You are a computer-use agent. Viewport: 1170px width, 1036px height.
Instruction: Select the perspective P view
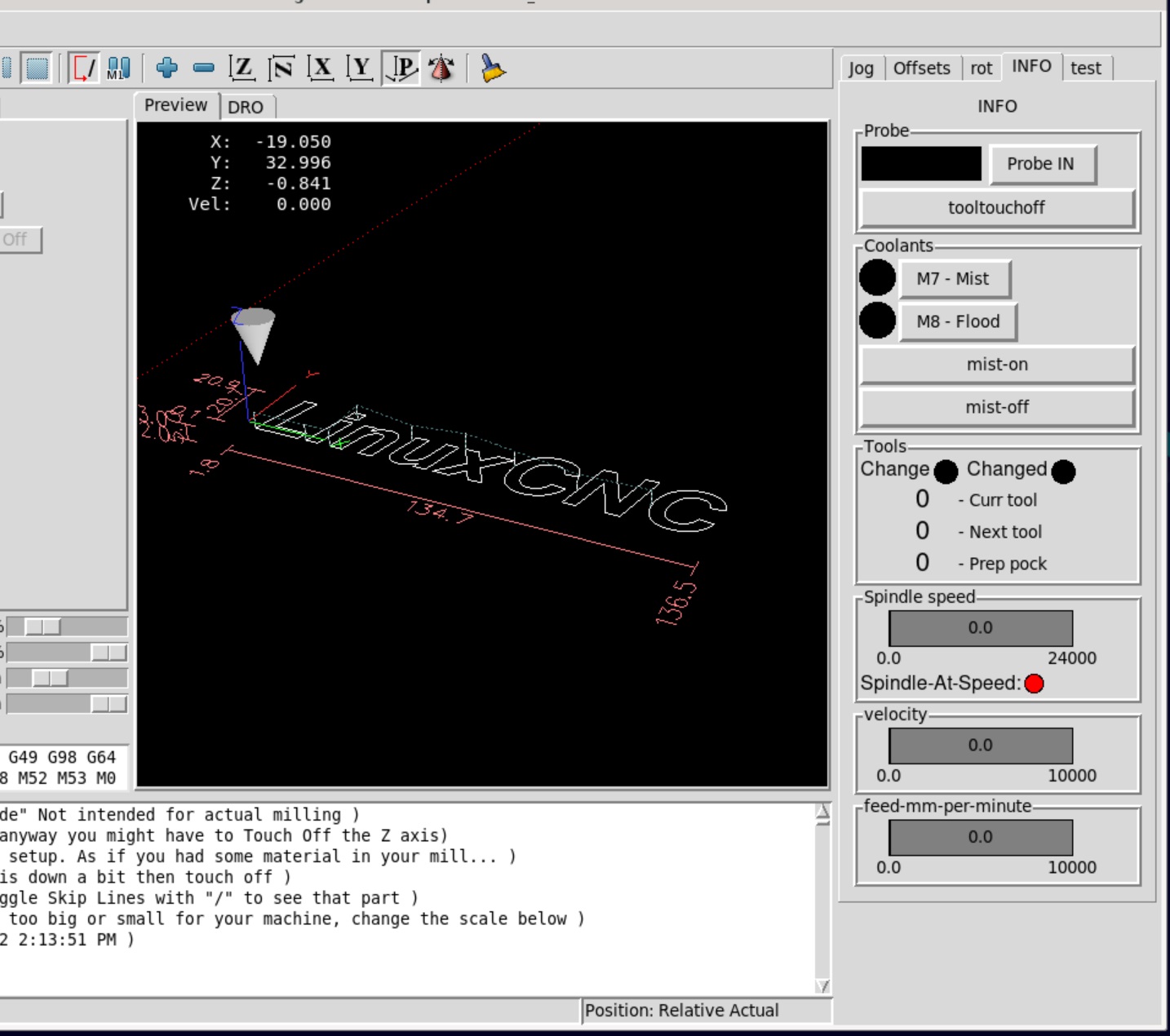tap(401, 68)
